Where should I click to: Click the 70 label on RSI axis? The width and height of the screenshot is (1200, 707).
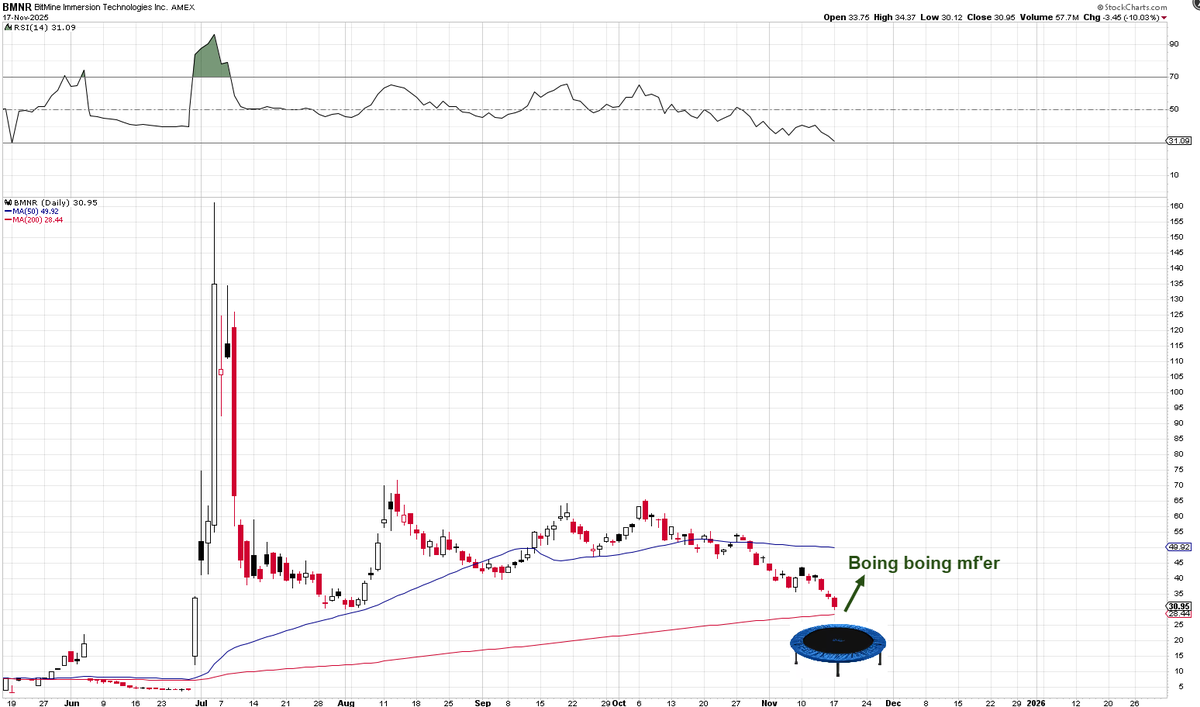(x=1172, y=77)
